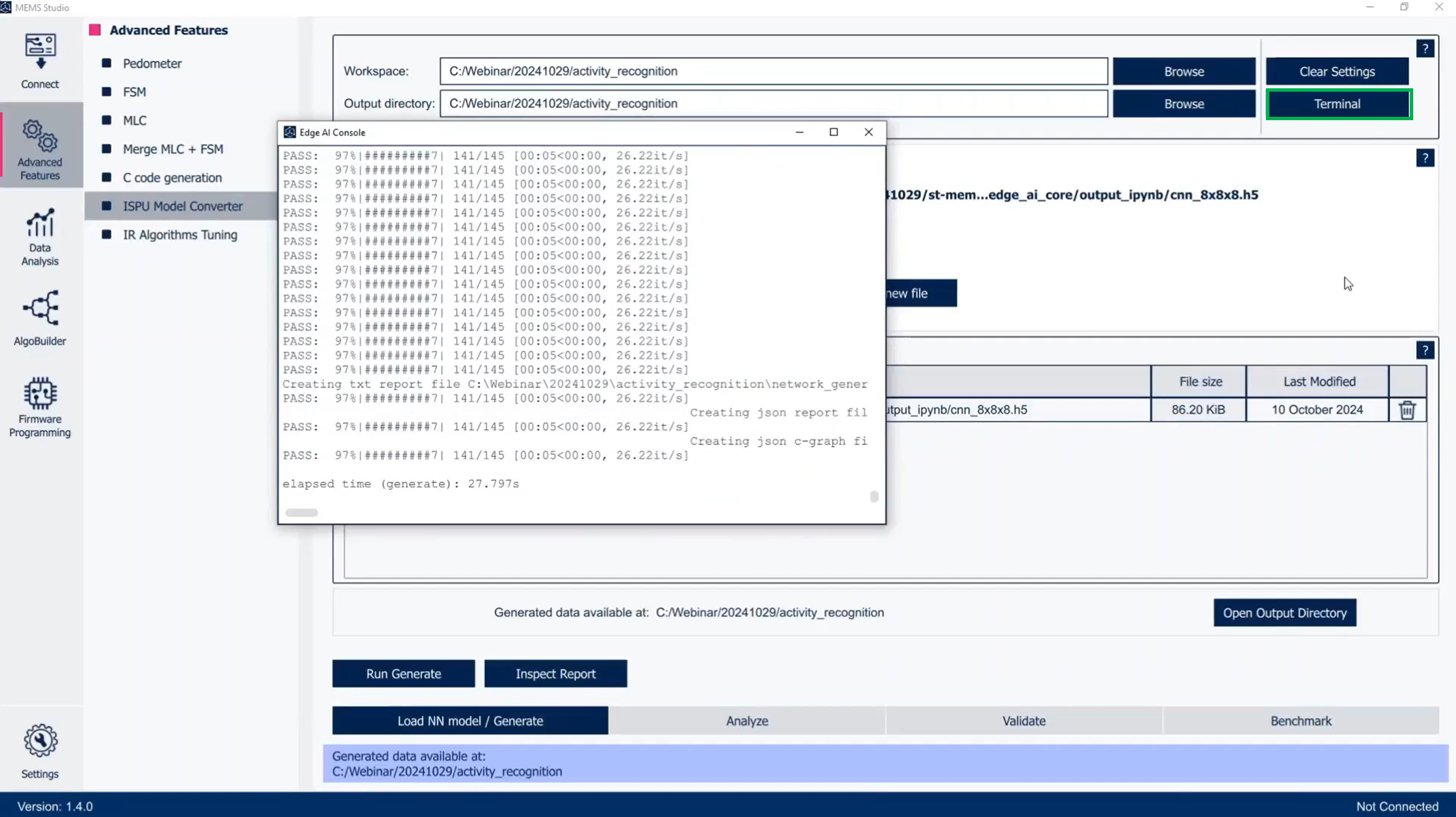Viewport: 1456px width, 817px height.
Task: Open the Inspect Report dialog
Action: click(x=555, y=673)
